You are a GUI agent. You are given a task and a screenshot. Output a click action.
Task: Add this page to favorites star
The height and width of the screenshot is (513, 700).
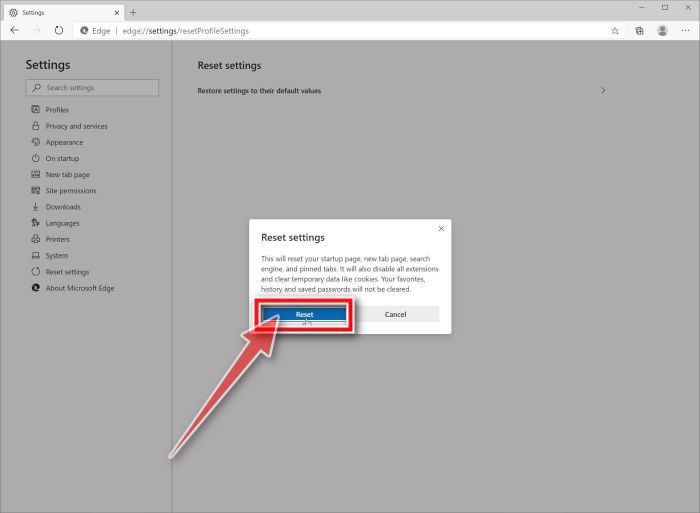615,31
